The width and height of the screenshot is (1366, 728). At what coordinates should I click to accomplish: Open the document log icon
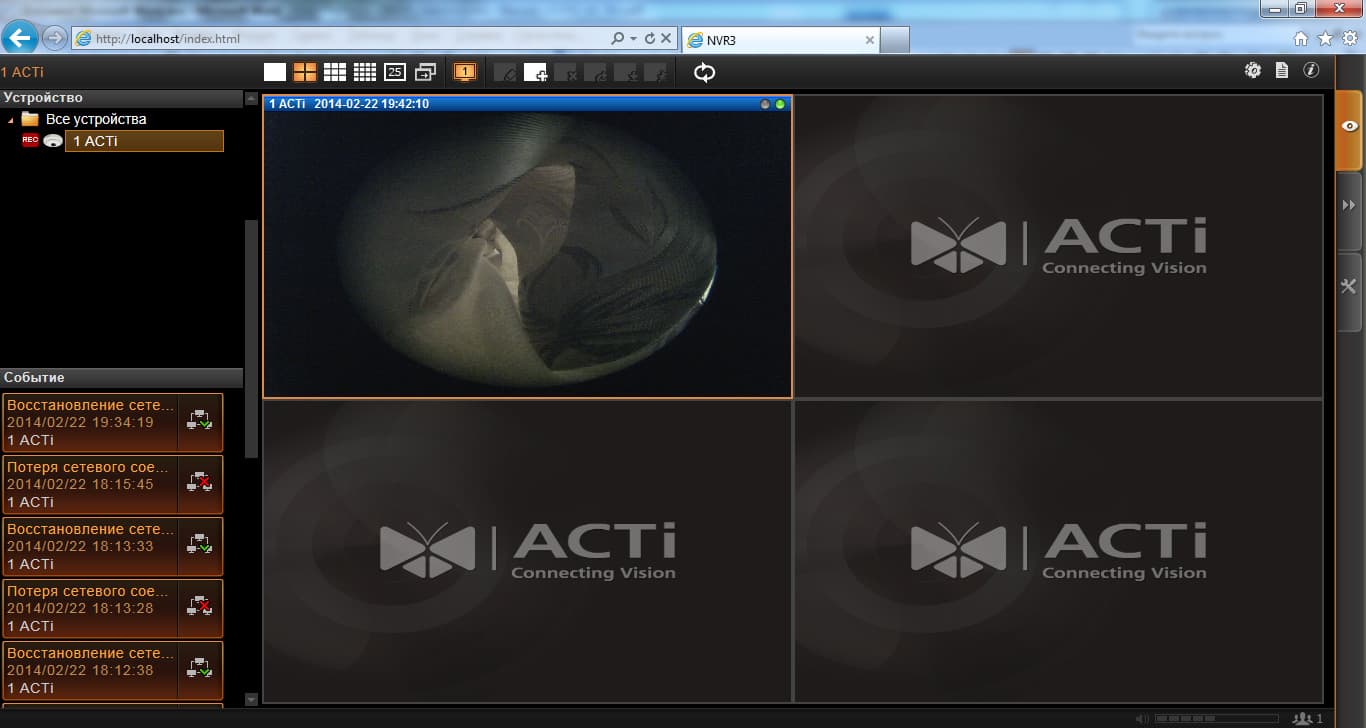[x=1282, y=70]
